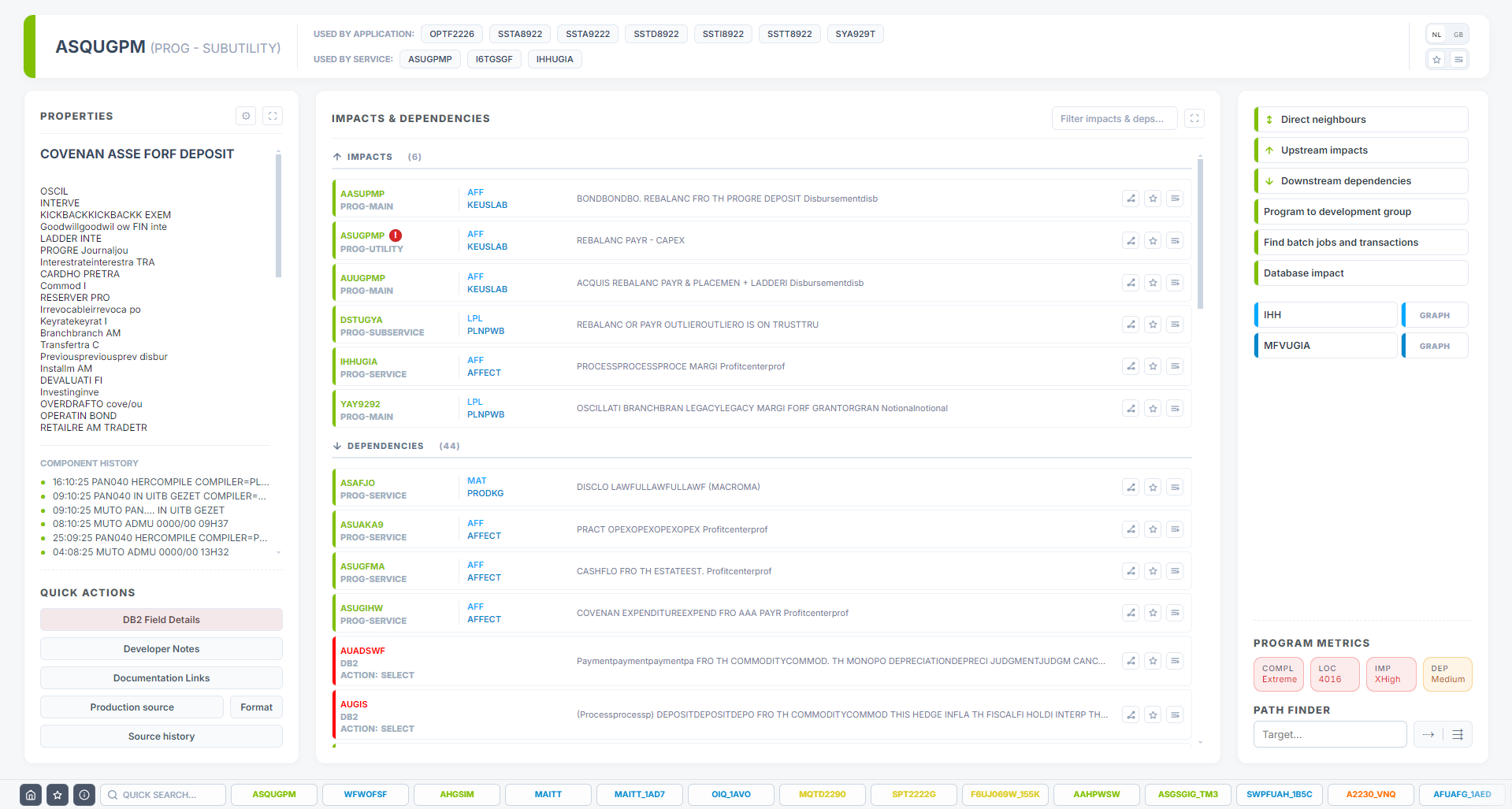Open graph icon for ASAFJO row

coord(1131,488)
